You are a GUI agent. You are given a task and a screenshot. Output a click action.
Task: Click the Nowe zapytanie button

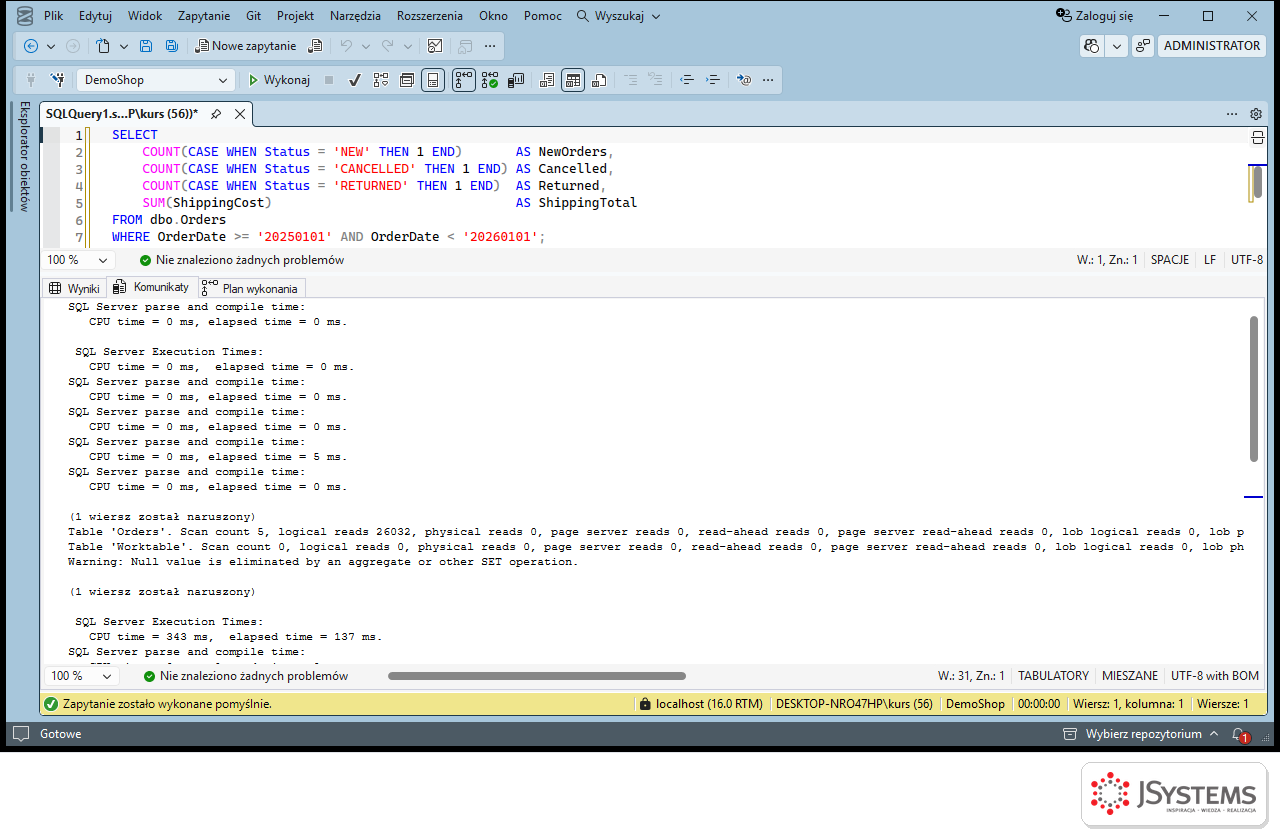pos(246,46)
